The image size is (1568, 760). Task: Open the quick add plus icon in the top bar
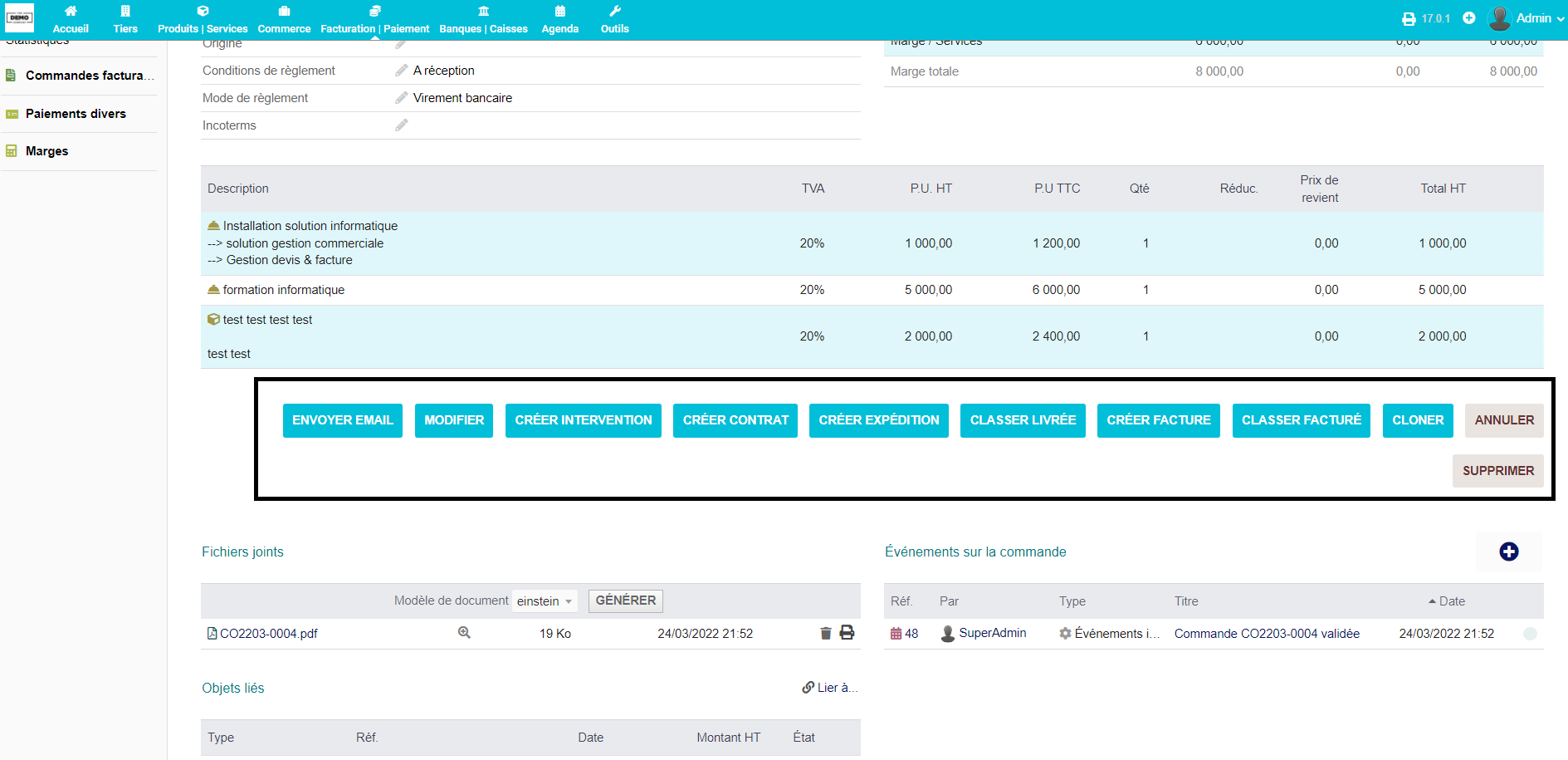coord(1469,18)
